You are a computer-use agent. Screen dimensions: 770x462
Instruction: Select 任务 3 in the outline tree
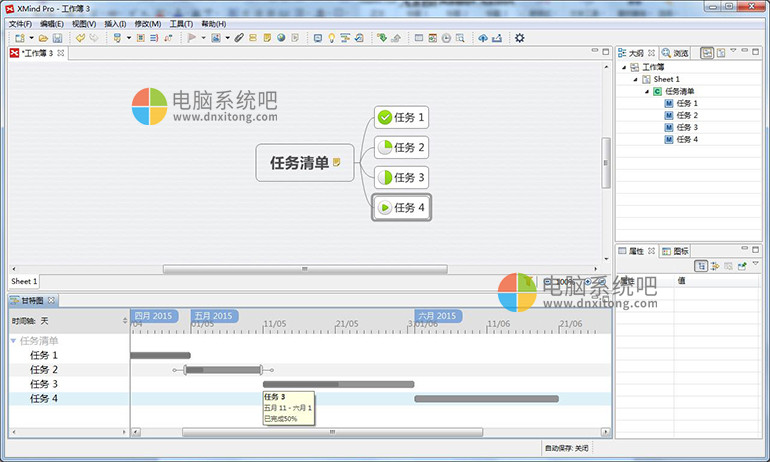(686, 127)
